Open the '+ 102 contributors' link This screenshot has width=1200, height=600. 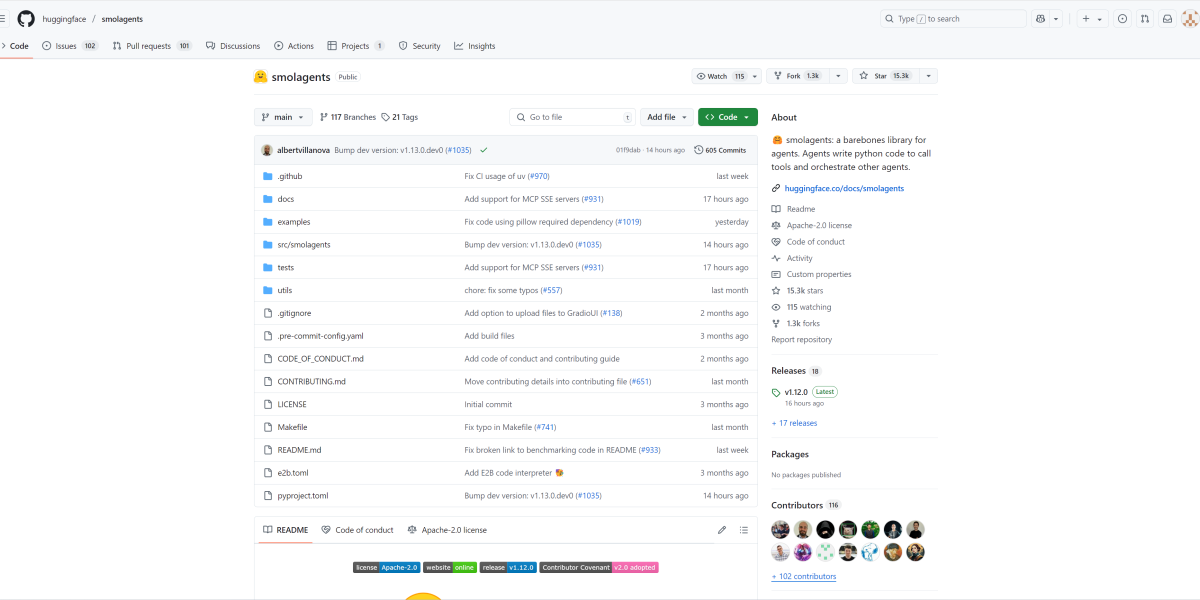(804, 576)
